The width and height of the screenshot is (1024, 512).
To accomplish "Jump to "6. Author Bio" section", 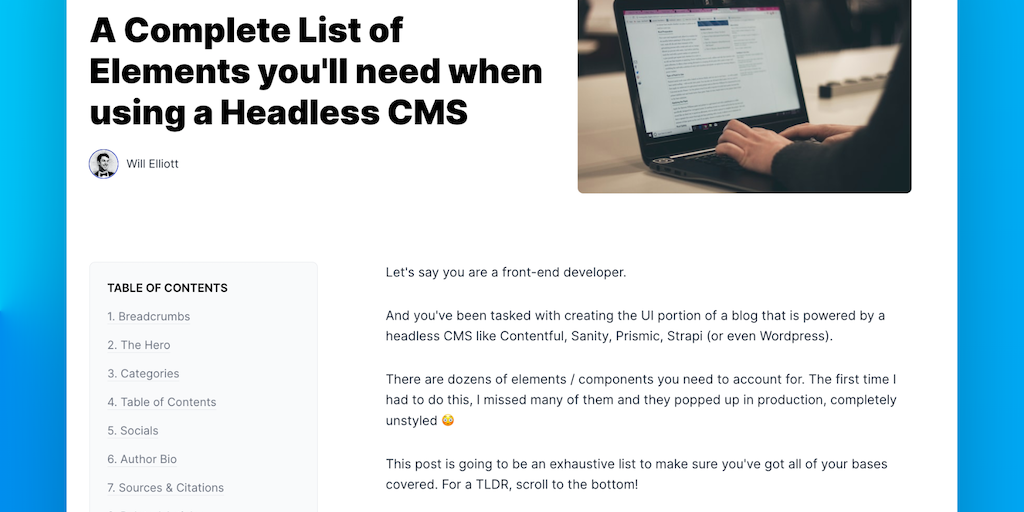I will [142, 459].
